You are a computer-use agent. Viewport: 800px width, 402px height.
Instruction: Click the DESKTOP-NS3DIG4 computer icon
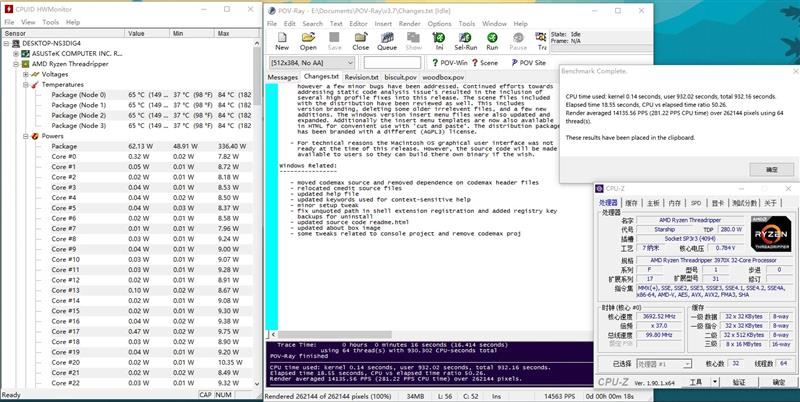(16, 43)
